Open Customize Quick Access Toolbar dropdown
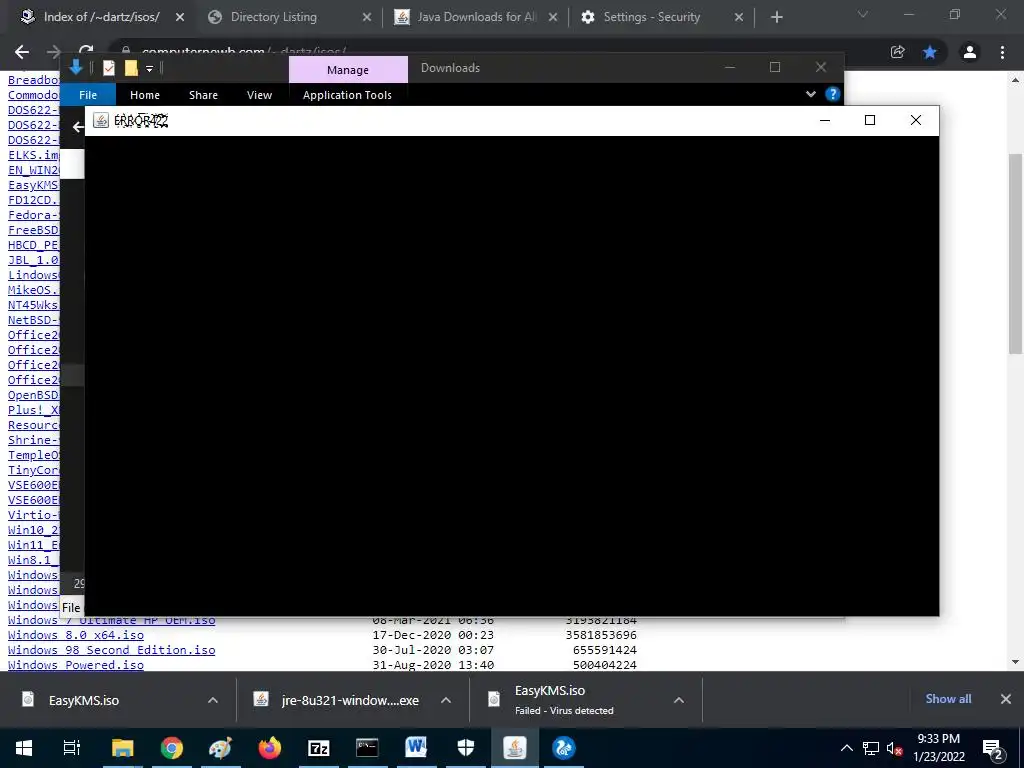1024x768 pixels. [150, 69]
